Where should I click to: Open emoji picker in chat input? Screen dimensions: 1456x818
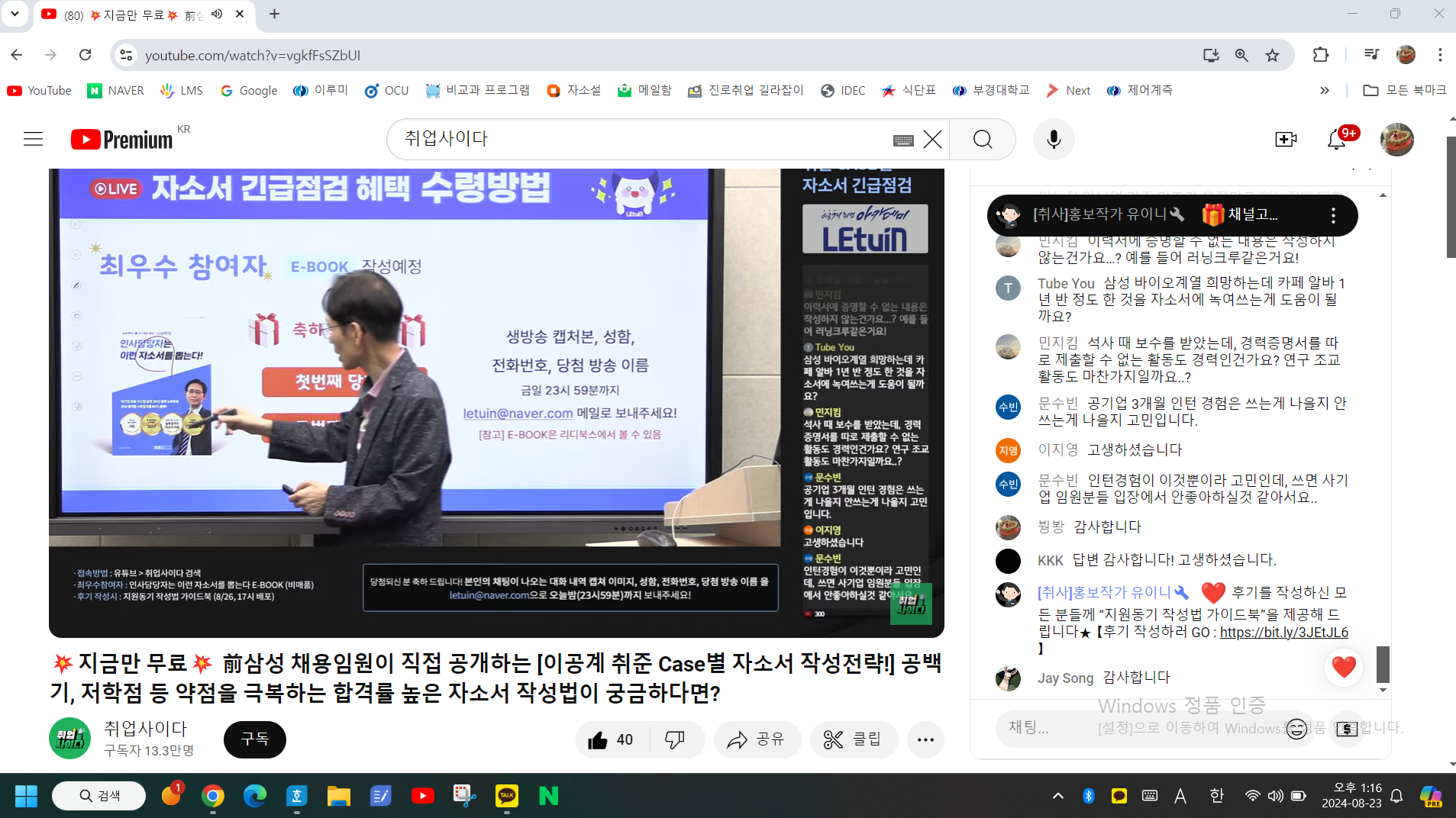point(1296,729)
